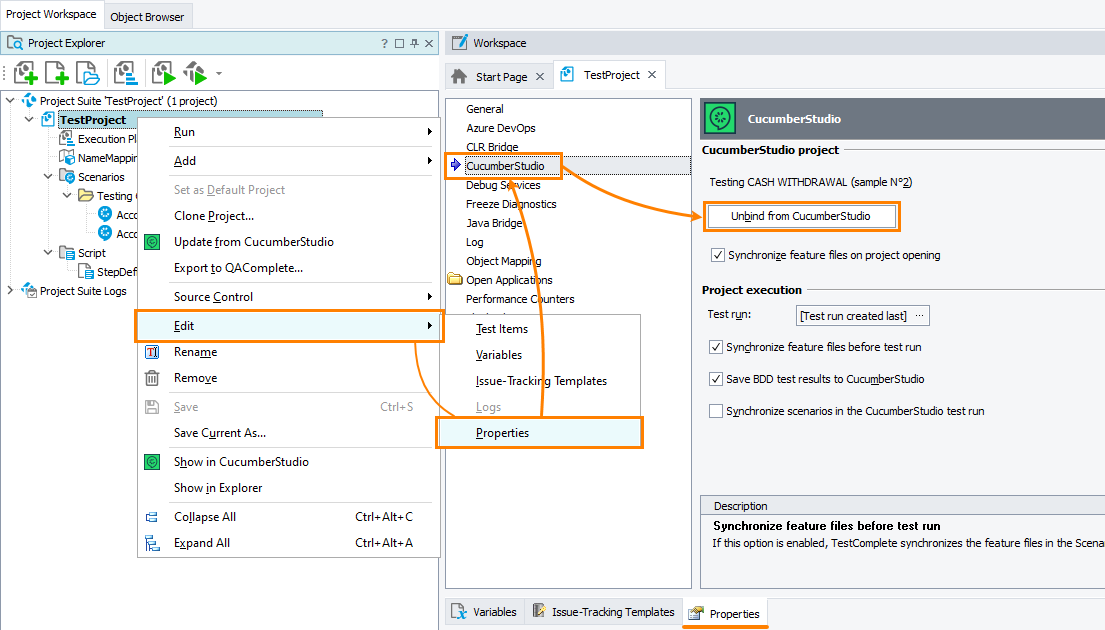Click the ellipsis button next to Test run

click(920, 316)
